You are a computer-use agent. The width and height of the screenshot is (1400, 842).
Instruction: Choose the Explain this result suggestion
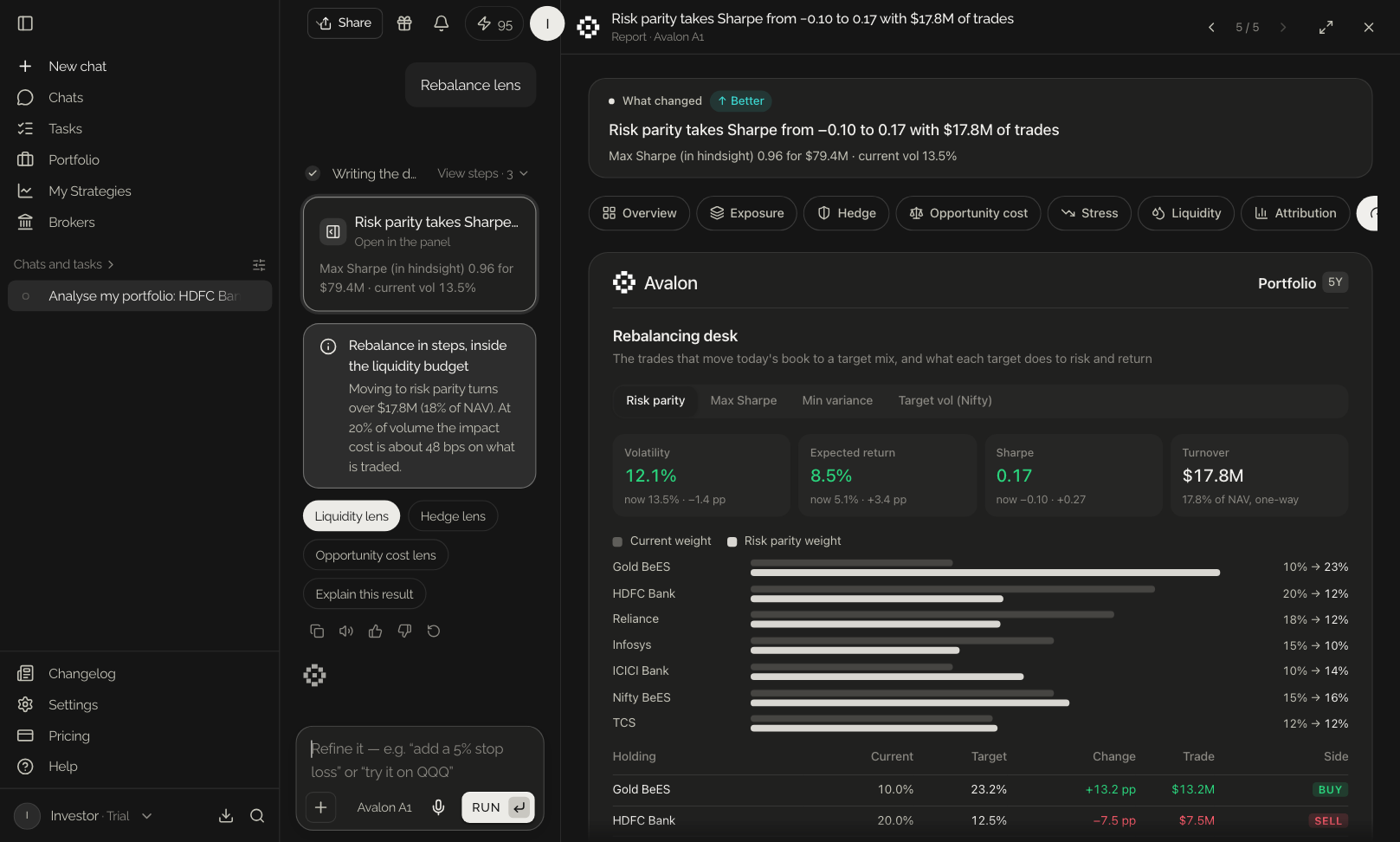(x=365, y=594)
